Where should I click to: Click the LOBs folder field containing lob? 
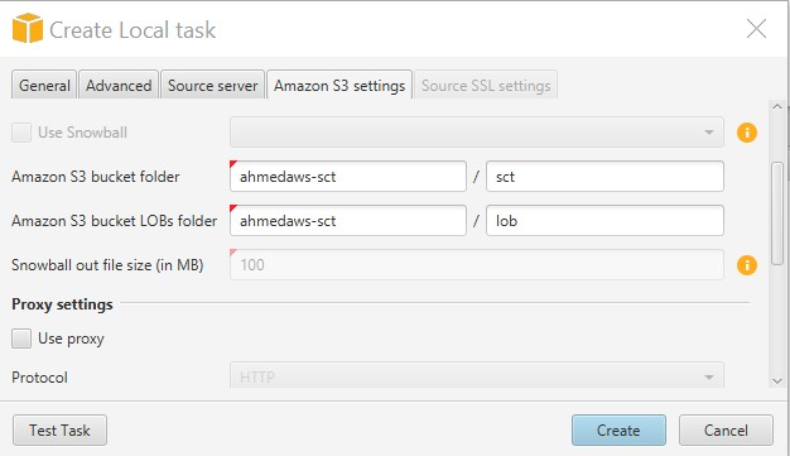(x=604, y=220)
